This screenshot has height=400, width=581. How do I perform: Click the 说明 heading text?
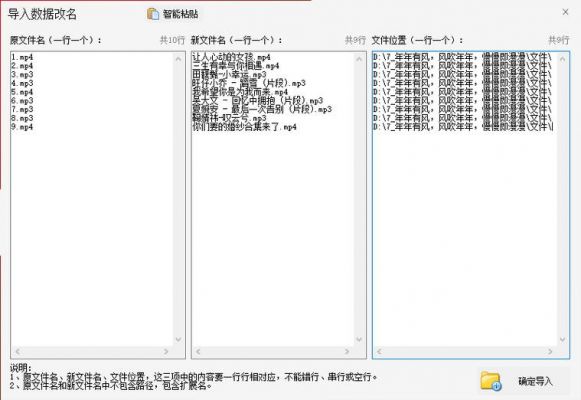click(x=20, y=368)
